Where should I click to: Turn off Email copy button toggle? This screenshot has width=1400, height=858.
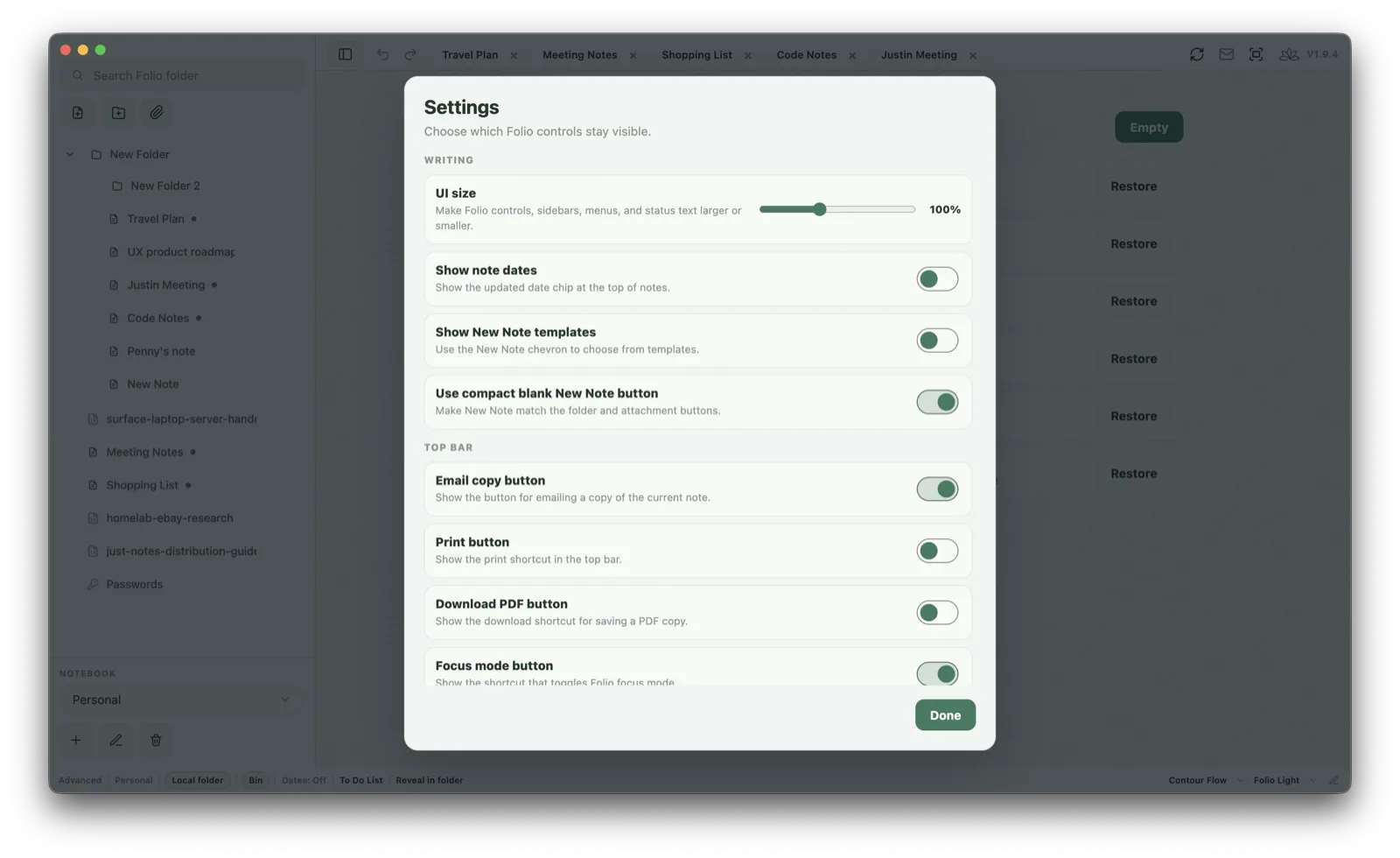[937, 489]
